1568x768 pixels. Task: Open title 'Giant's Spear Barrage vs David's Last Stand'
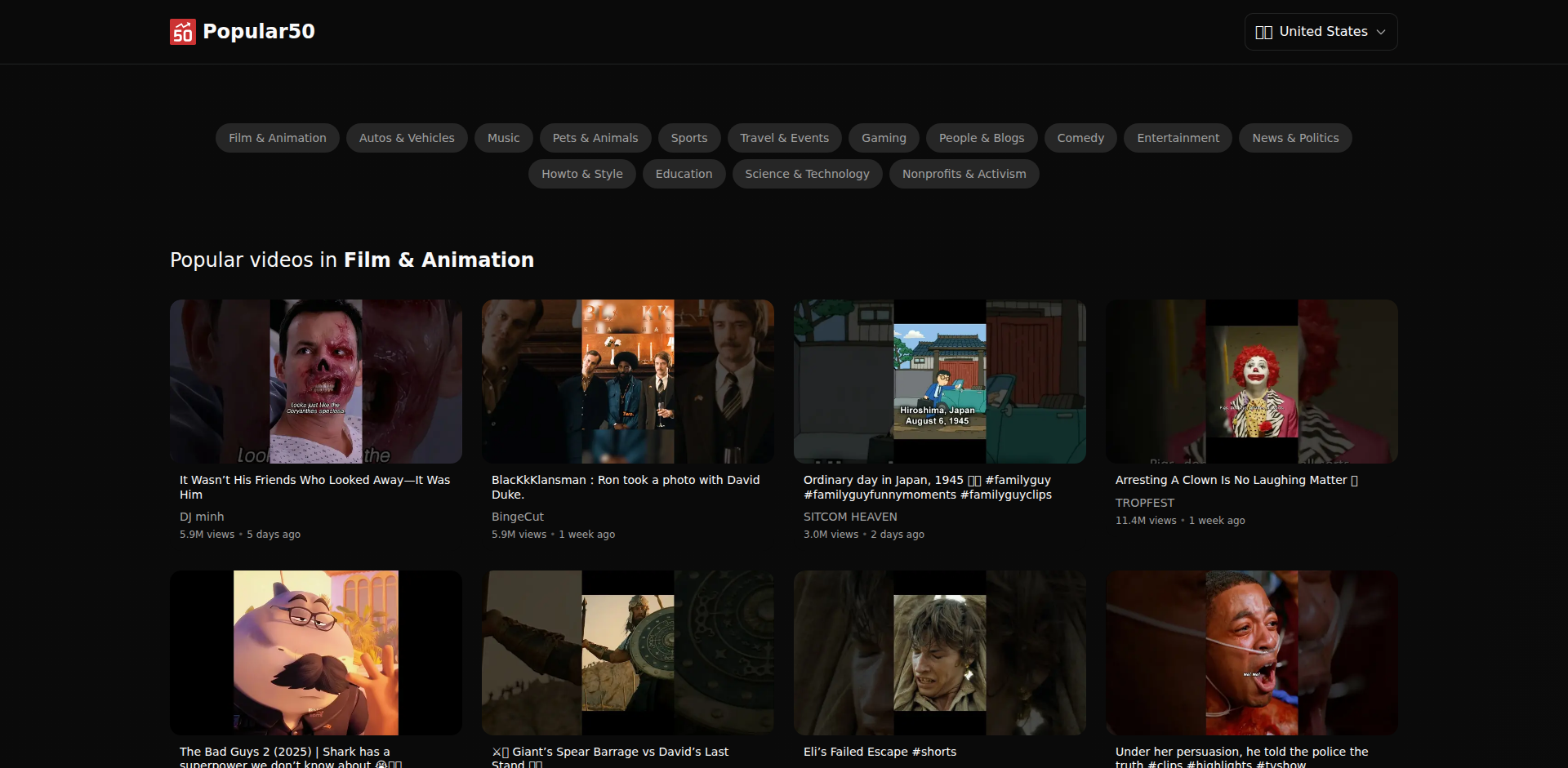pyautogui.click(x=610, y=757)
